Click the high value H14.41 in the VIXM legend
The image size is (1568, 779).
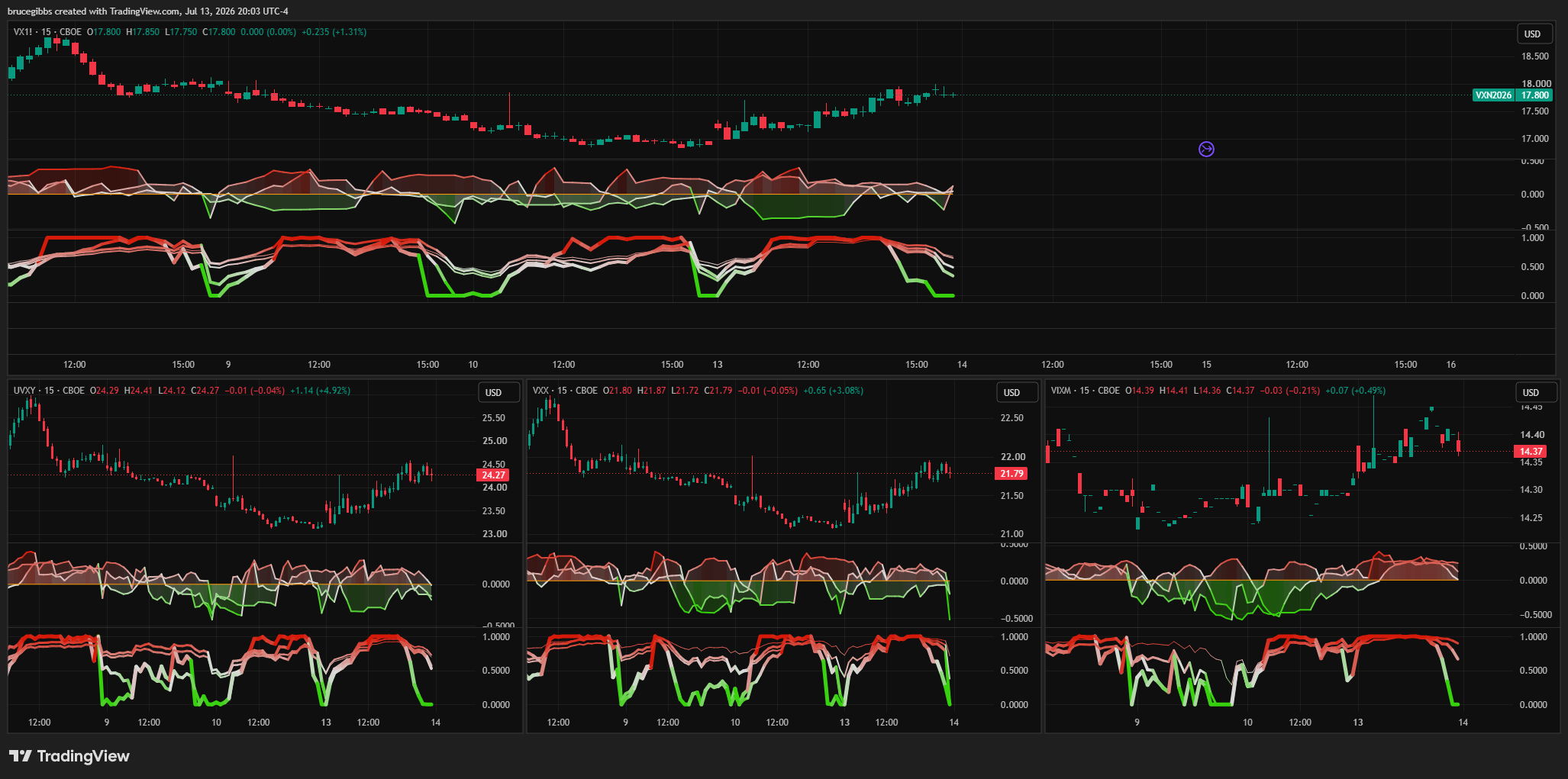(x=1174, y=391)
